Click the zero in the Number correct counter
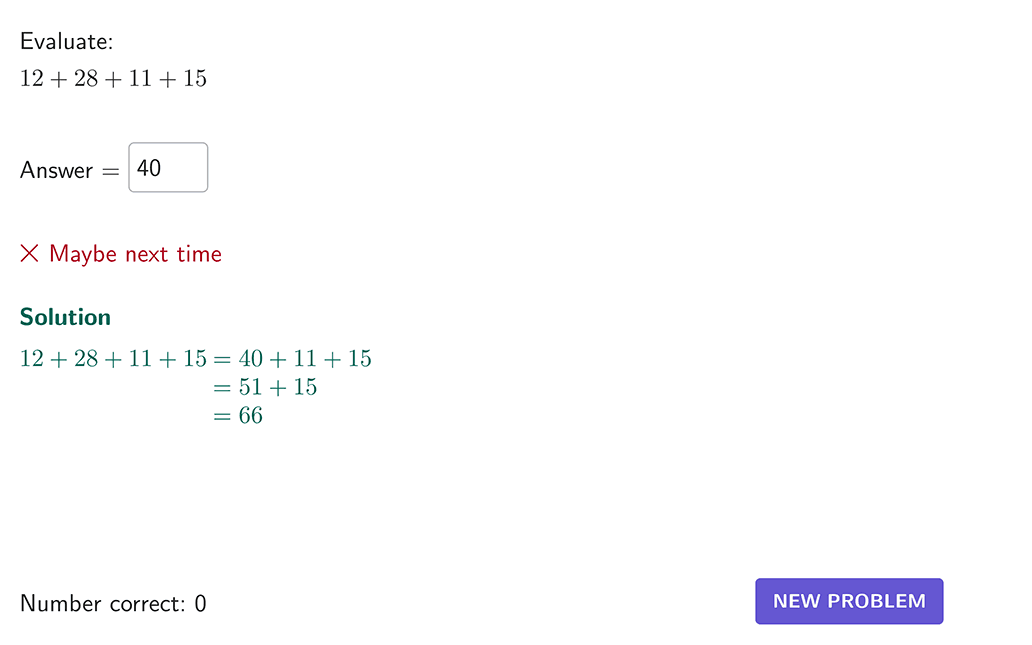The height and width of the screenshot is (645, 1032). [201, 603]
